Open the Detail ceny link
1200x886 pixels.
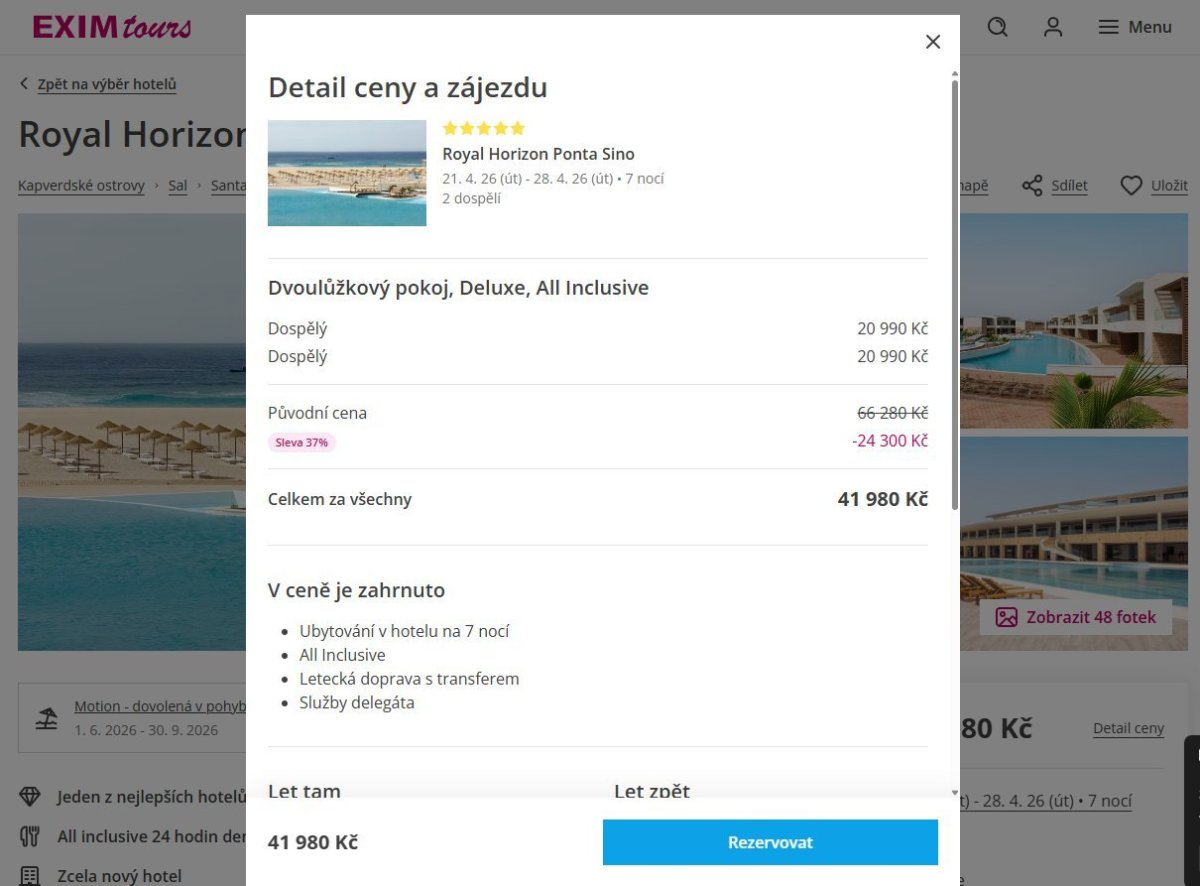(1128, 728)
